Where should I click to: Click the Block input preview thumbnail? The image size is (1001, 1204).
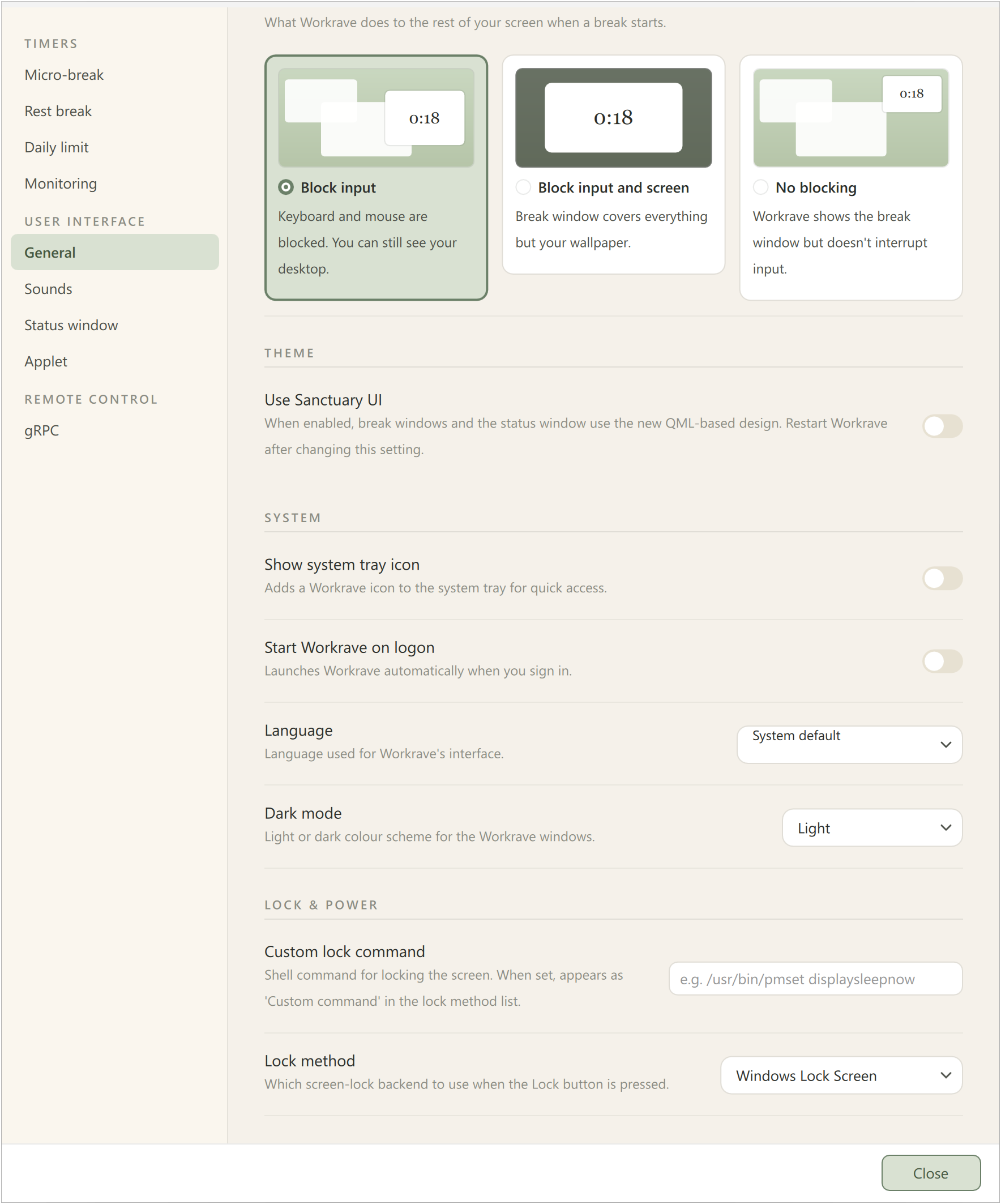pos(376,118)
